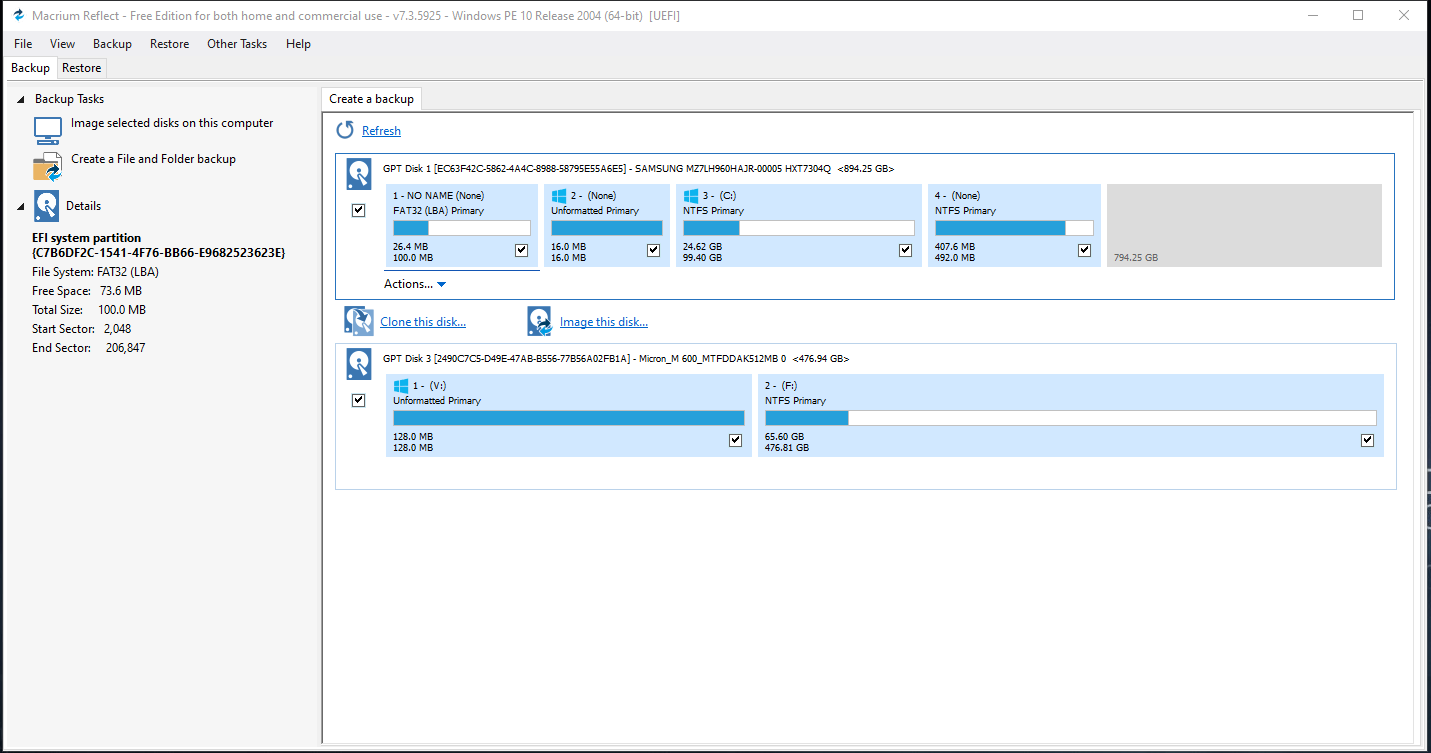Open the Actions... dropdown

point(415,284)
